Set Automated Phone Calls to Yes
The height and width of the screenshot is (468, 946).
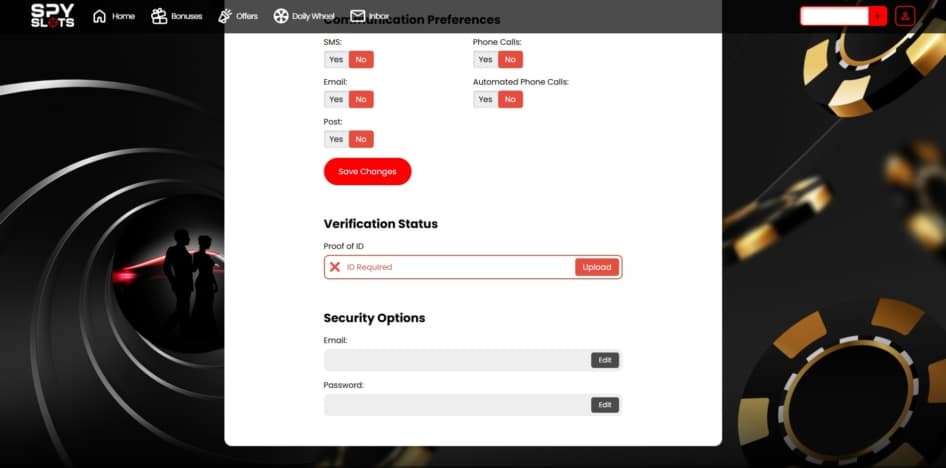click(485, 100)
